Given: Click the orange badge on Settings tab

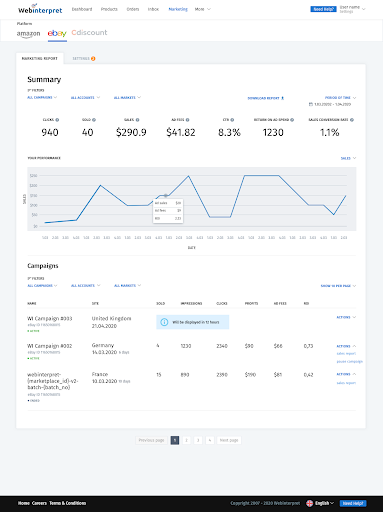Looking at the screenshot, I should point(93,59).
